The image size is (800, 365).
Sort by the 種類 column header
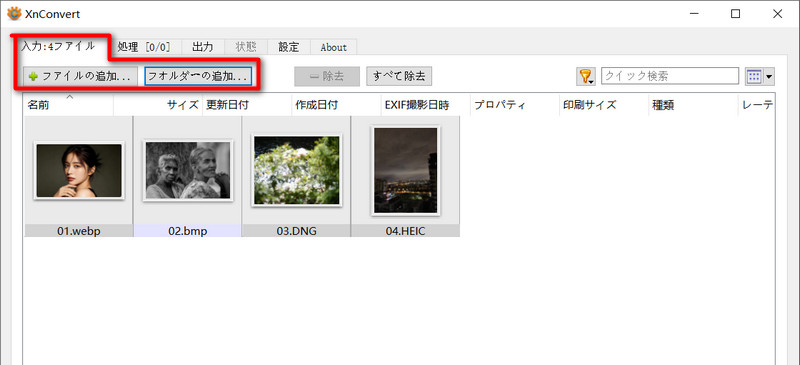click(x=694, y=105)
